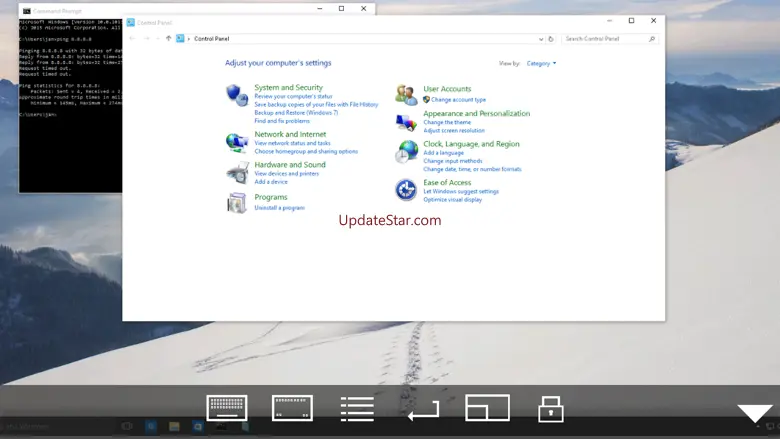Viewport: 780px width, 439px height.
Task: Click the lock icon in the bottom toolbar
Action: 551,409
